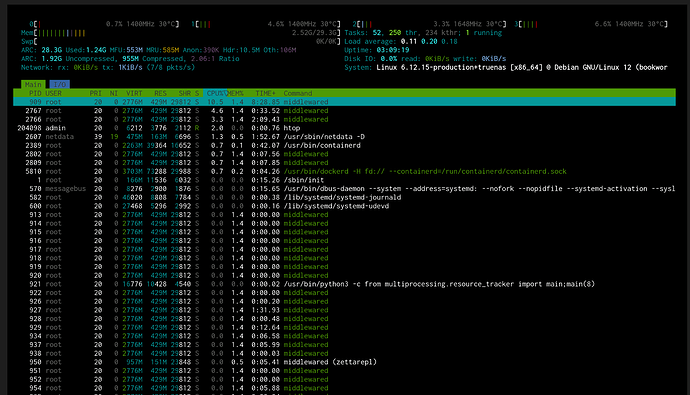Click the ARC 1.92G Uncompressed ratio line
The image size is (690, 395).
130,59
